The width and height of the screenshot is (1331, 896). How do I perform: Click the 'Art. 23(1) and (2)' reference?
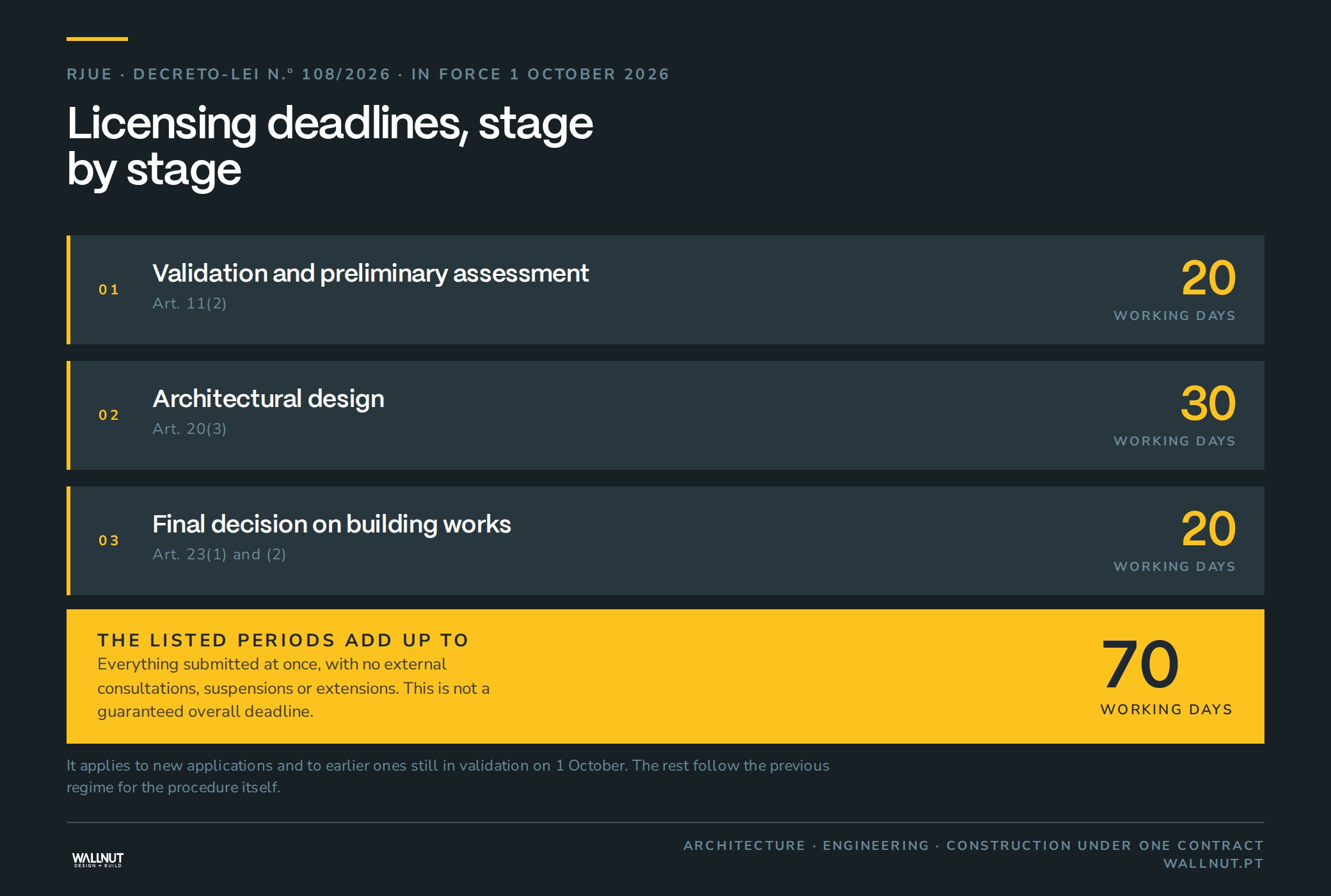coord(219,554)
